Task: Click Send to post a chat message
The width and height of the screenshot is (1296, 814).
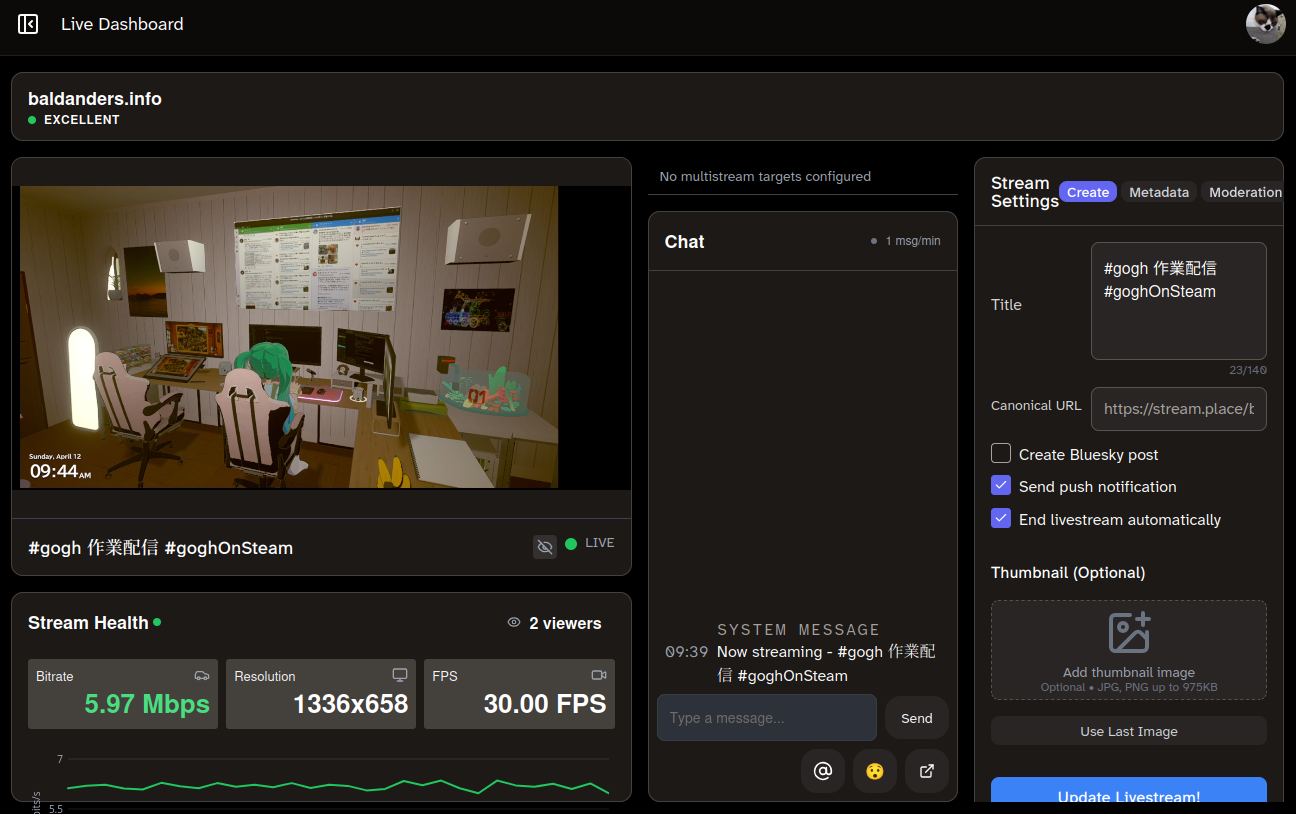Action: pos(916,717)
